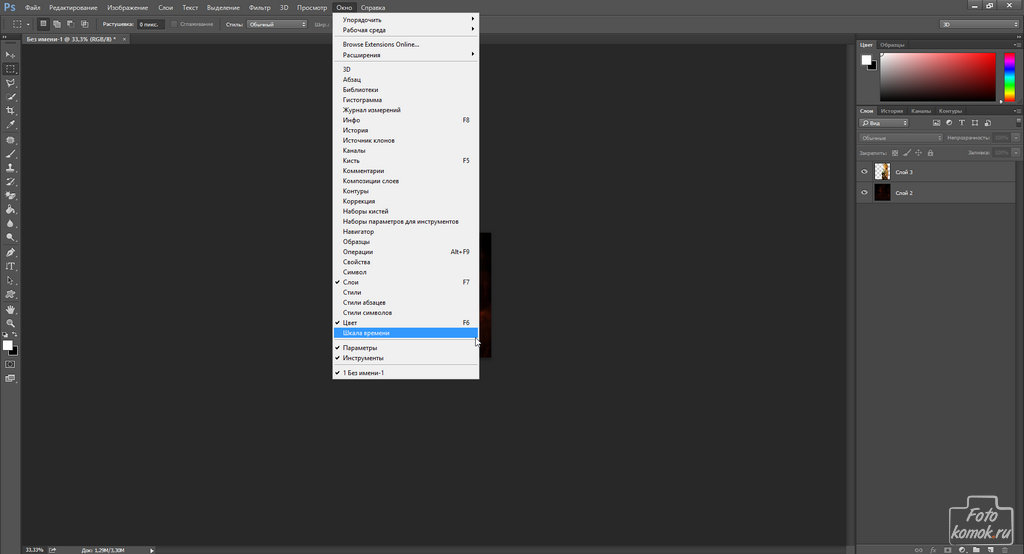Click the add layer style fx icon
The height and width of the screenshot is (554, 1024).
coord(930,548)
